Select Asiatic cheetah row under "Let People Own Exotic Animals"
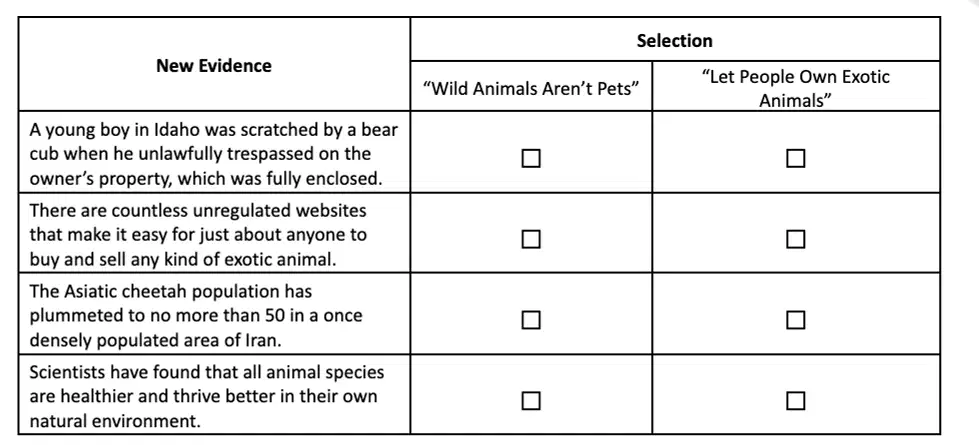The height and width of the screenshot is (445, 979). (795, 320)
